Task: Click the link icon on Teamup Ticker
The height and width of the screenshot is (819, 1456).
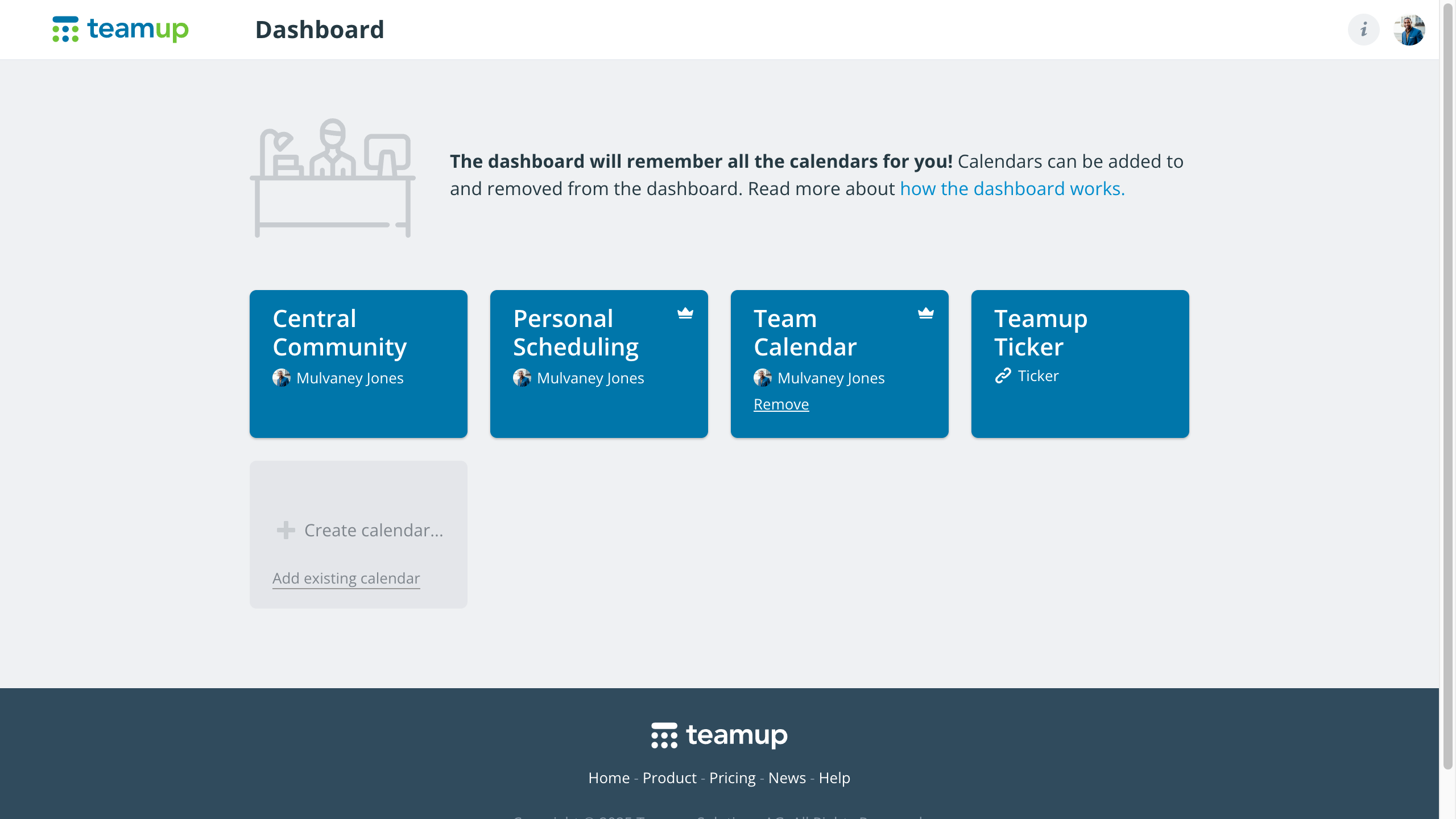Action: [1003, 376]
